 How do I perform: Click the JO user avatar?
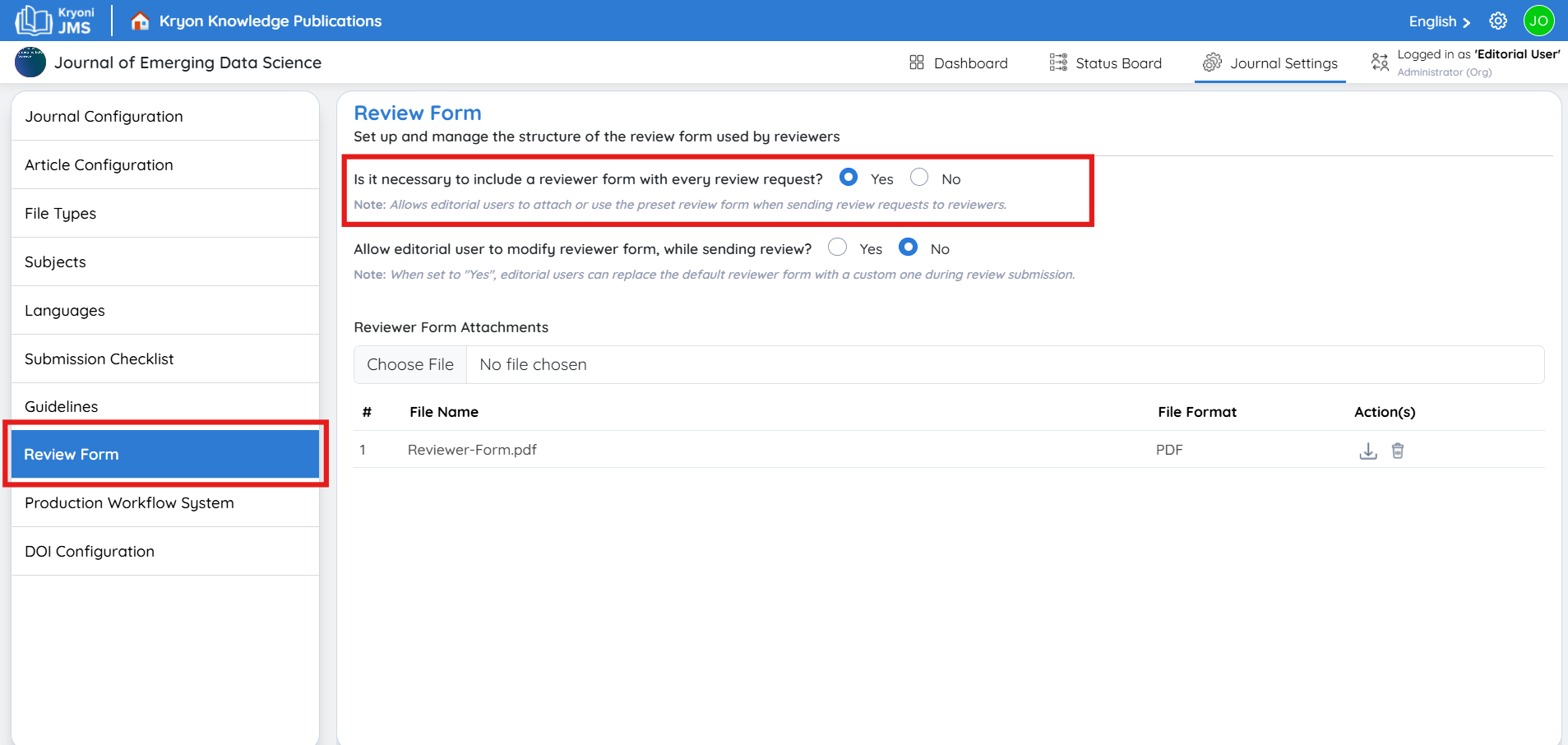1538,21
